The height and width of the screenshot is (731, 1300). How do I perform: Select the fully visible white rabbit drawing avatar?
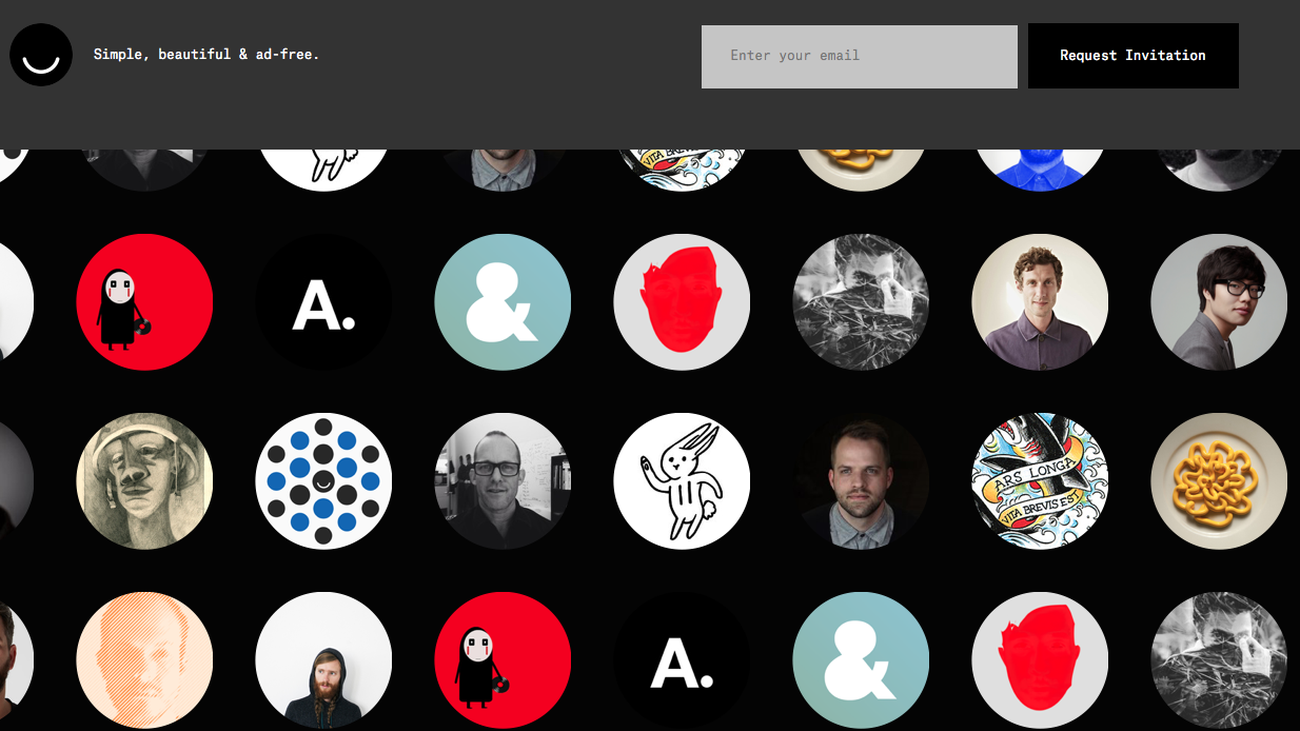pos(681,481)
